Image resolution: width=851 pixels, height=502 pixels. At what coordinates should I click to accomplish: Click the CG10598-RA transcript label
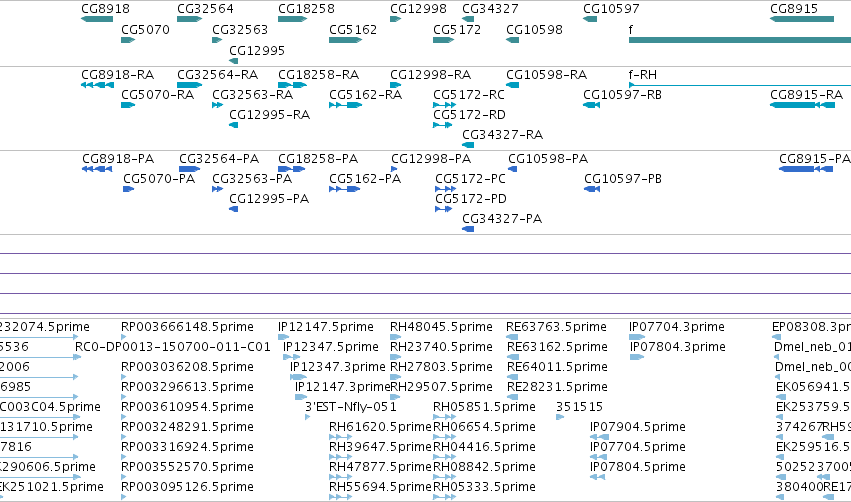pyautogui.click(x=547, y=74)
